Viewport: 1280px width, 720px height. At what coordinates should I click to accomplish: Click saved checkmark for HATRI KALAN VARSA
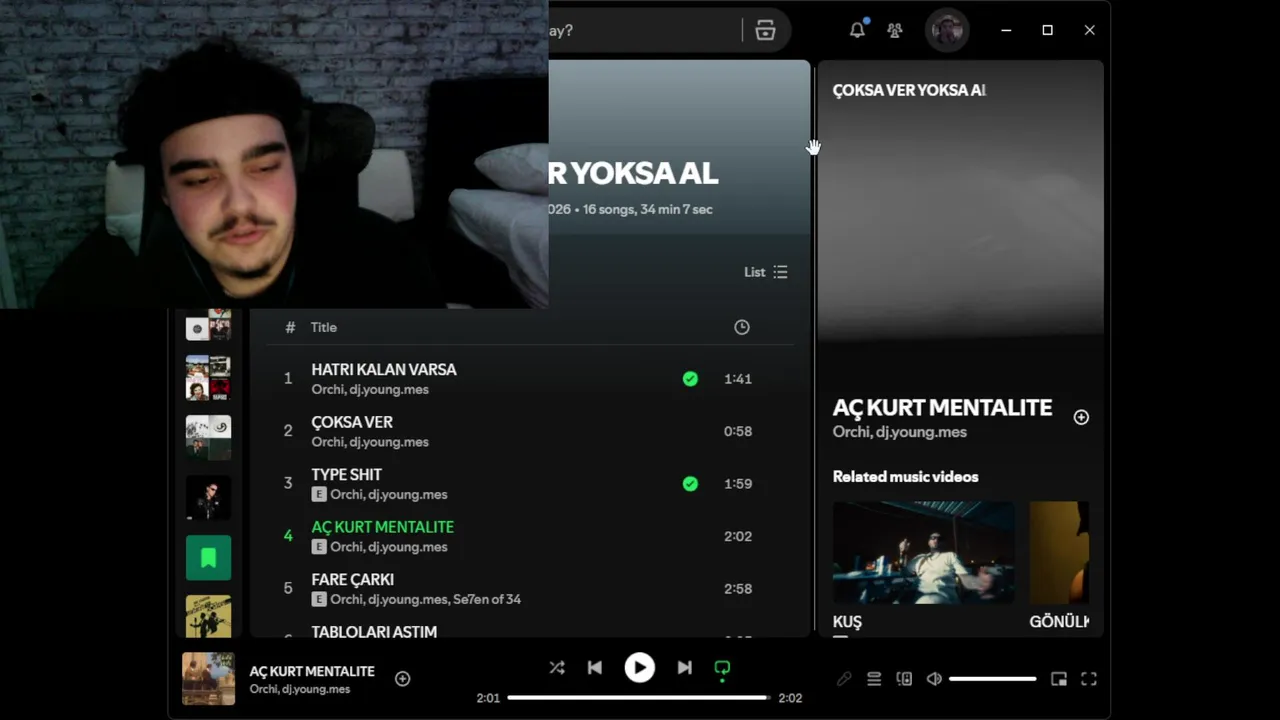[x=690, y=379]
